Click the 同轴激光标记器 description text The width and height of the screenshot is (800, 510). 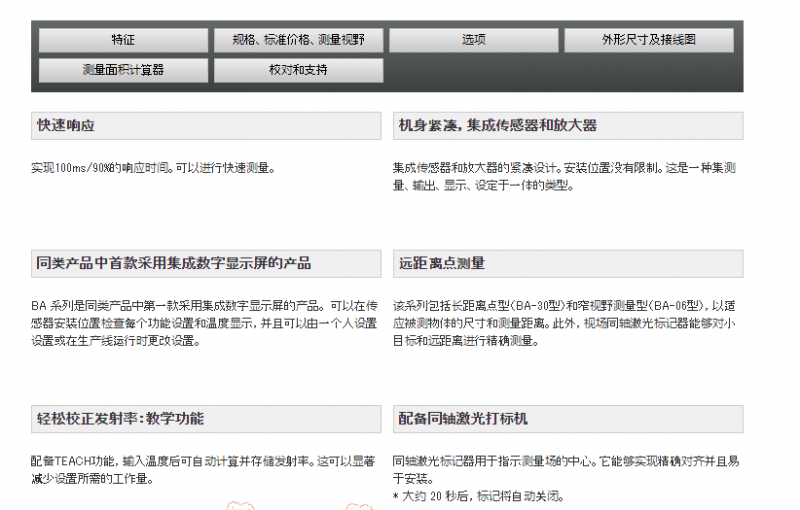[x=566, y=470]
